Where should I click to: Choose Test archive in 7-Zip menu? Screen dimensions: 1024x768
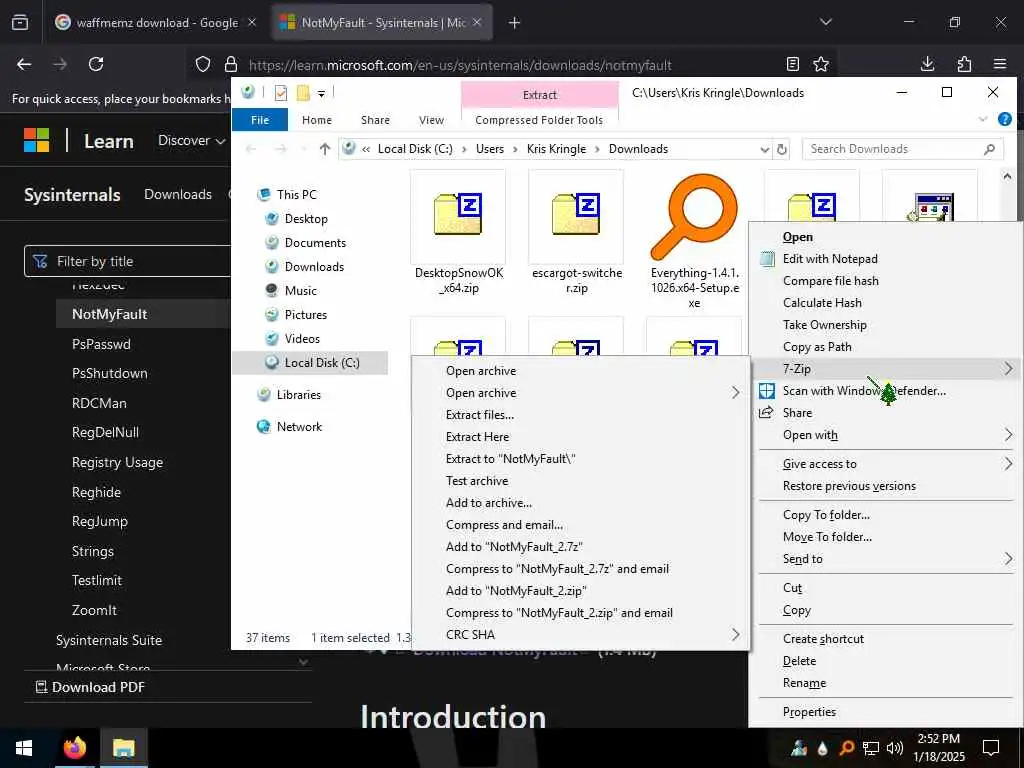(x=477, y=481)
